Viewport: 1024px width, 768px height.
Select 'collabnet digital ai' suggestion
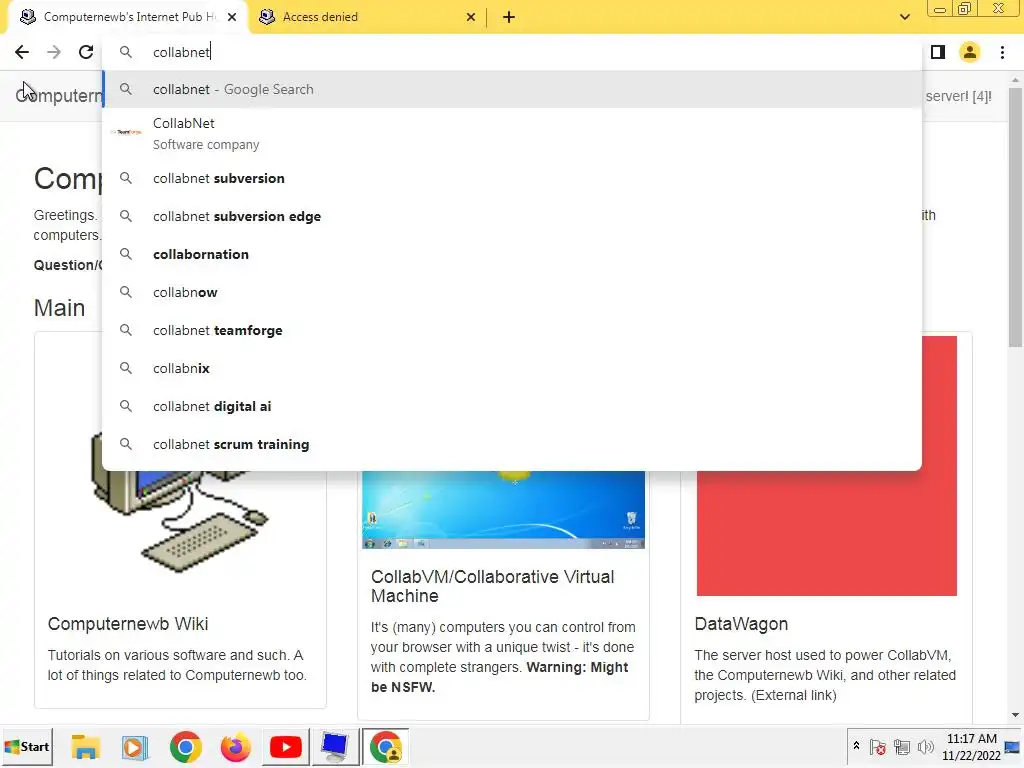(512, 406)
